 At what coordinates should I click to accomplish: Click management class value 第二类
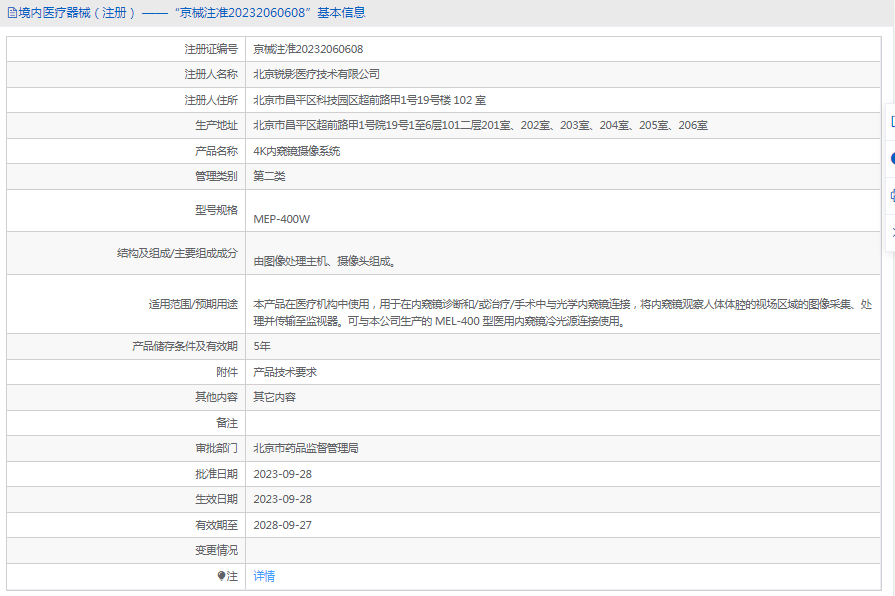(x=269, y=176)
